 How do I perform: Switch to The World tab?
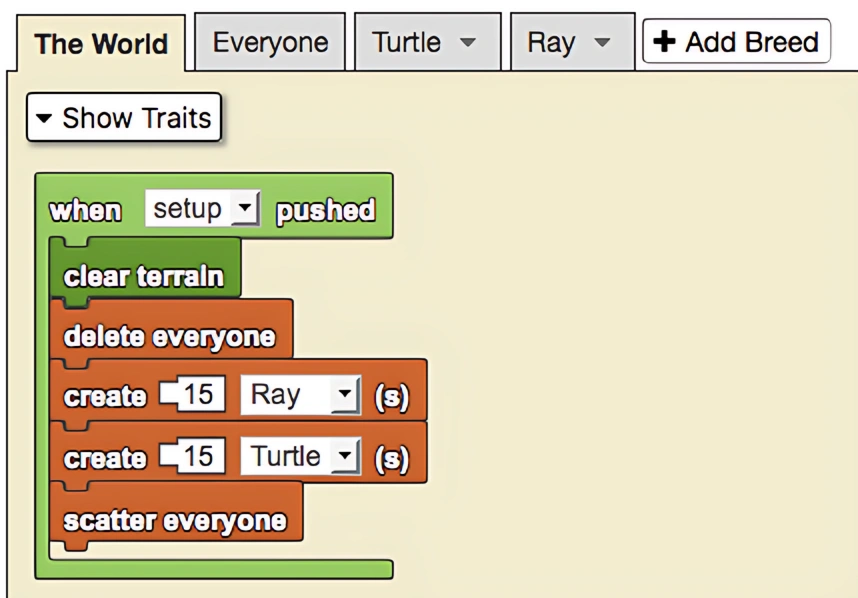pyautogui.click(x=101, y=43)
